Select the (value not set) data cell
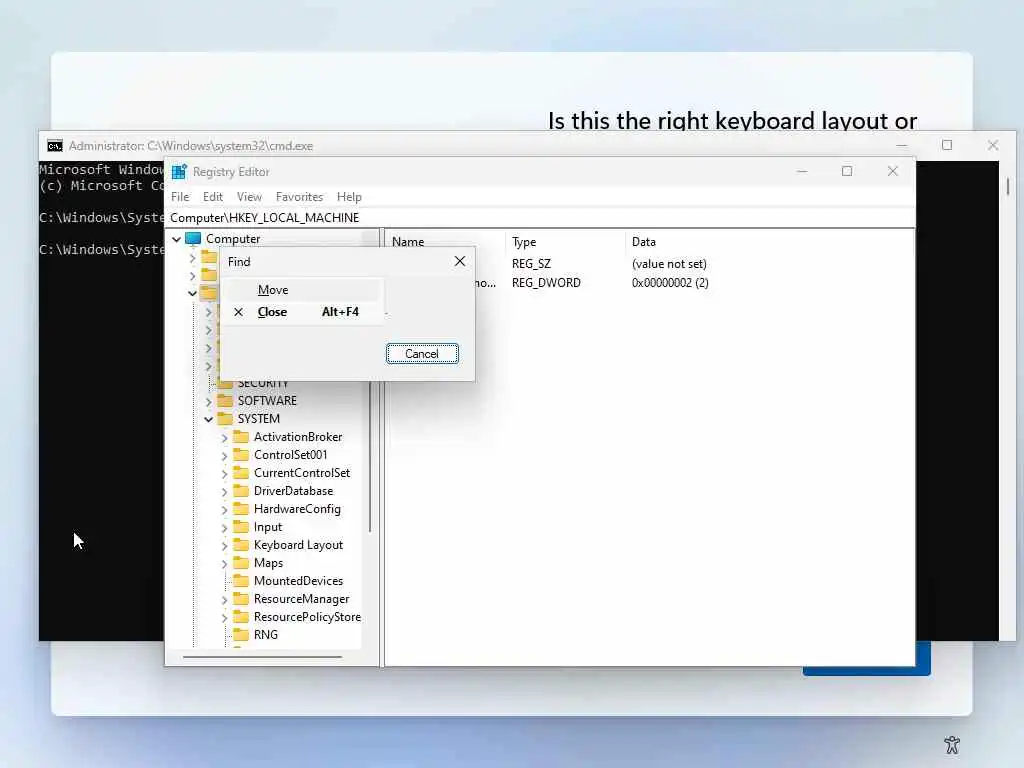 (x=669, y=264)
